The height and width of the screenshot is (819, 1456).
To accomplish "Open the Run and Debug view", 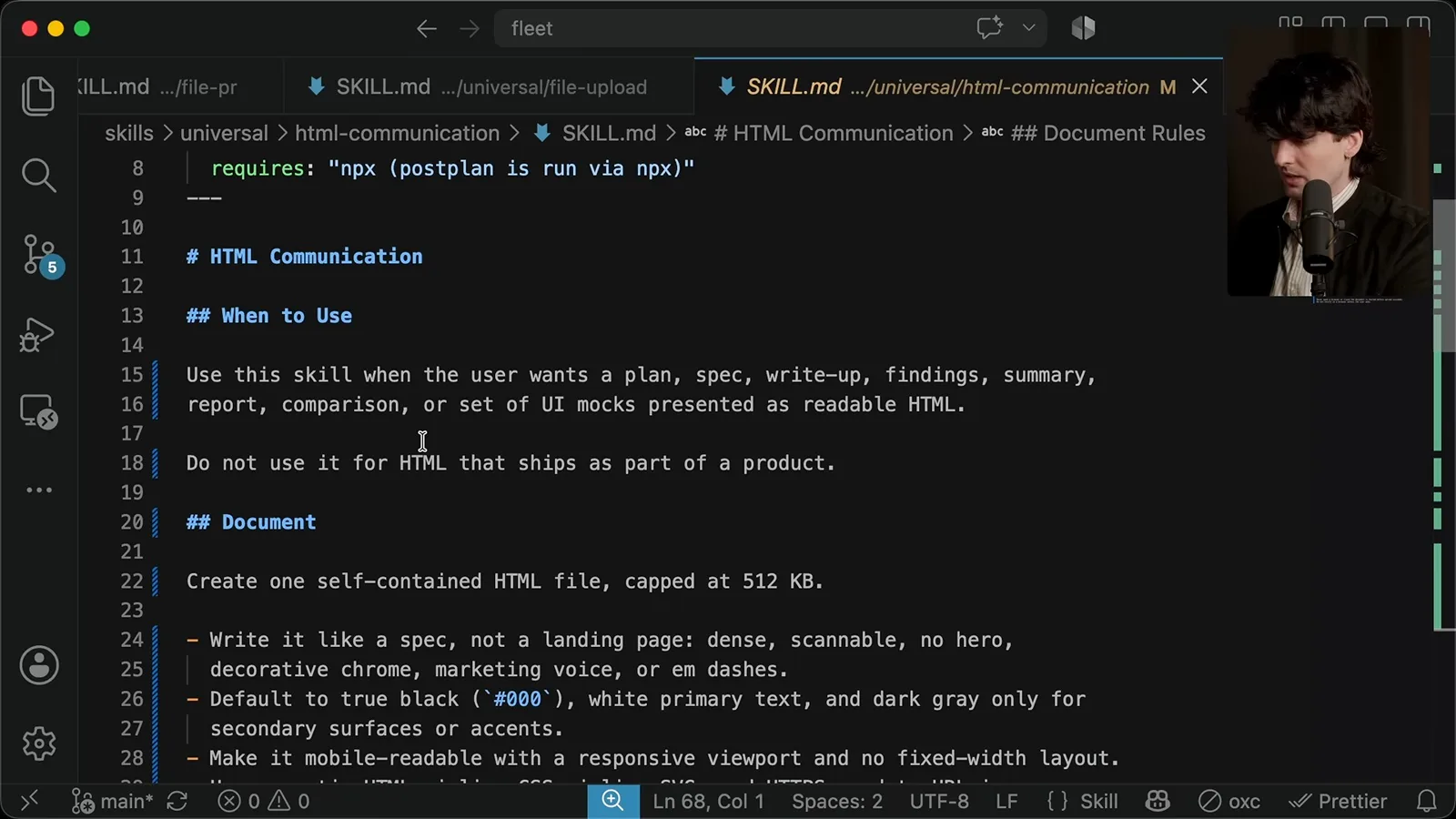I will (37, 335).
